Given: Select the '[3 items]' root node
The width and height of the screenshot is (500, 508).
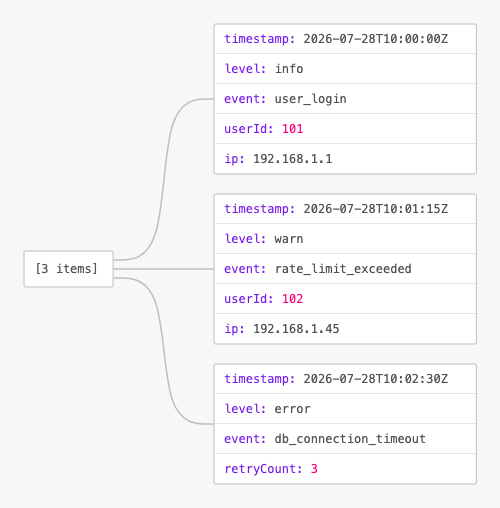Looking at the screenshot, I should coord(69,269).
